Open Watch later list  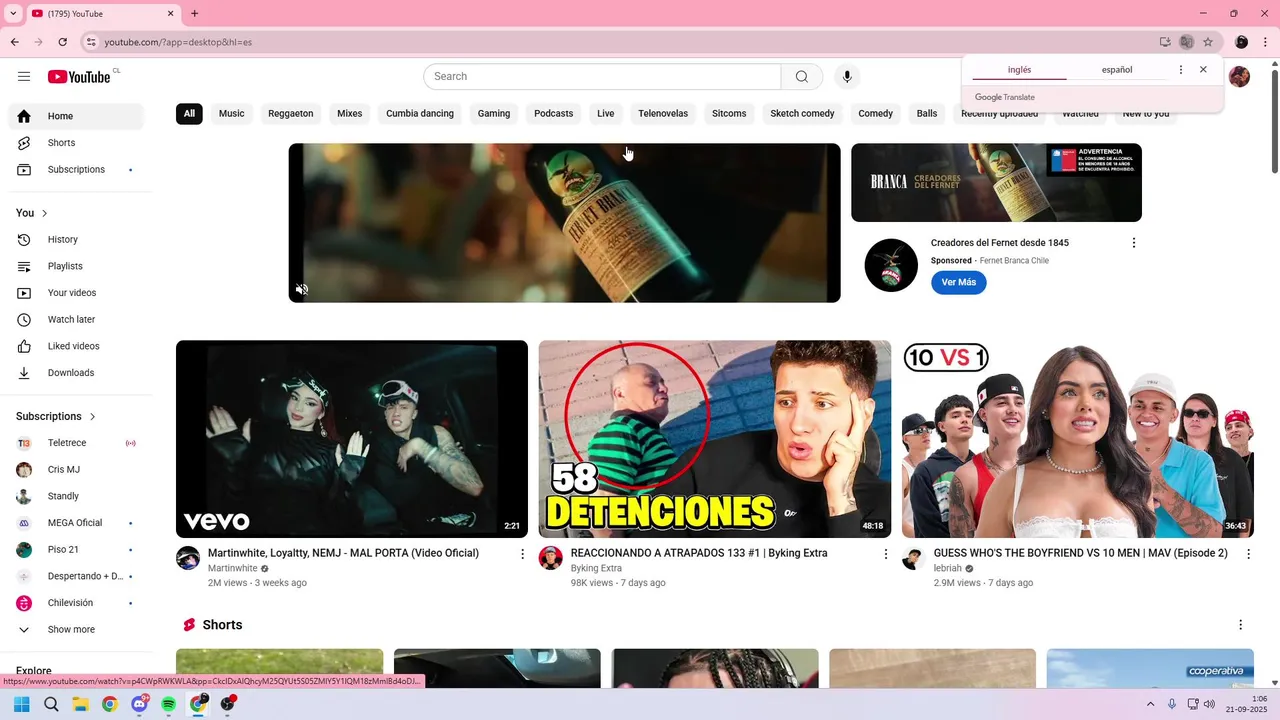(76, 320)
